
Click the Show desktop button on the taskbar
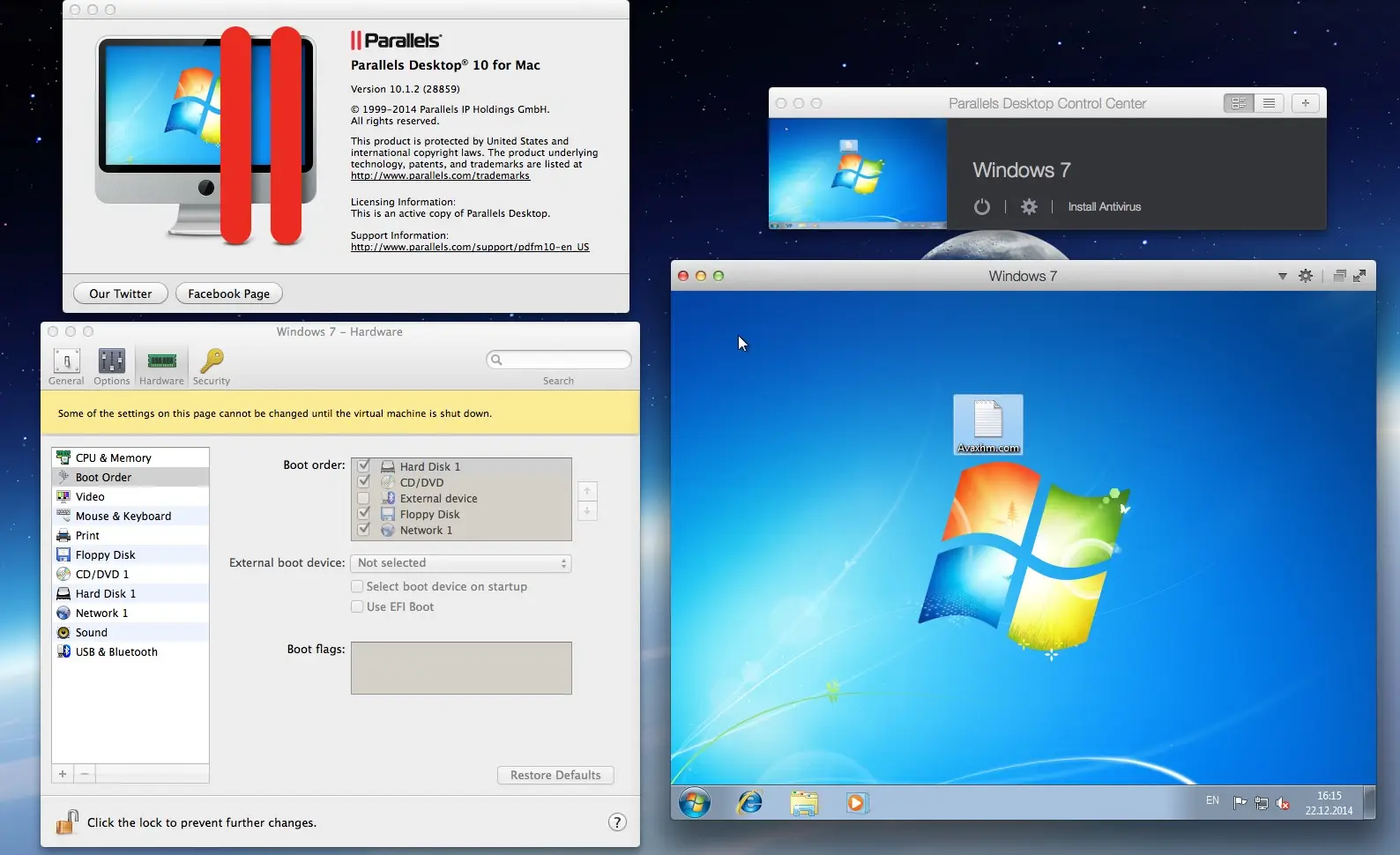1369,803
